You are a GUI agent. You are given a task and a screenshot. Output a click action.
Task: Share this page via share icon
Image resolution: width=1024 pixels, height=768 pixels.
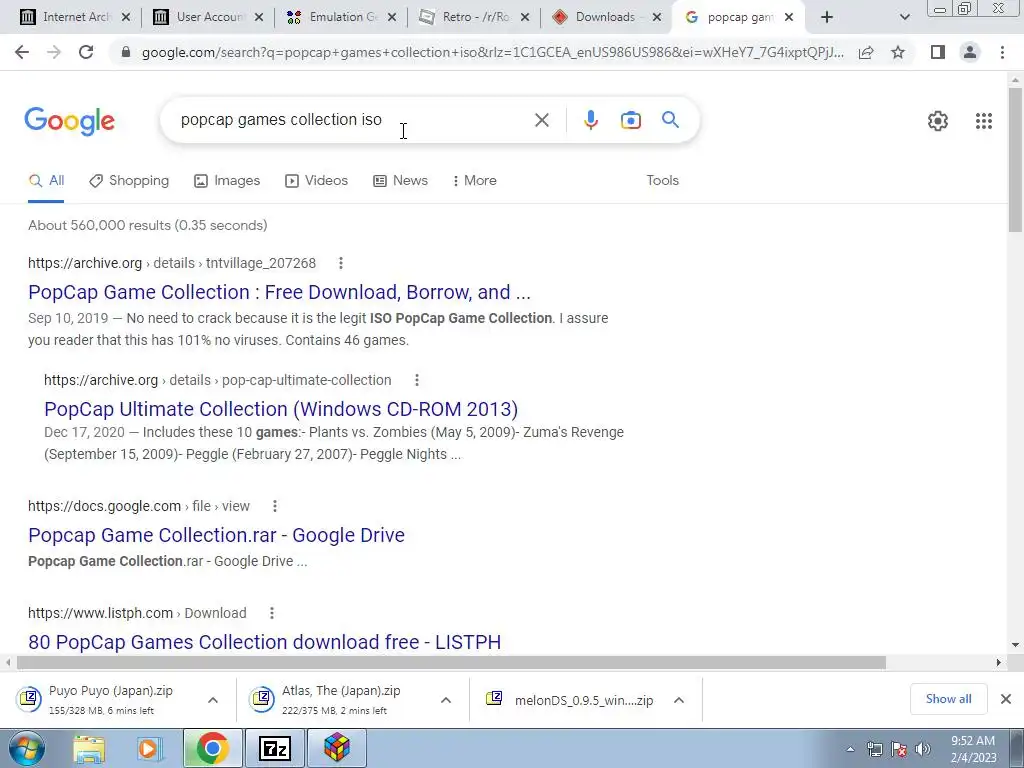point(866,52)
